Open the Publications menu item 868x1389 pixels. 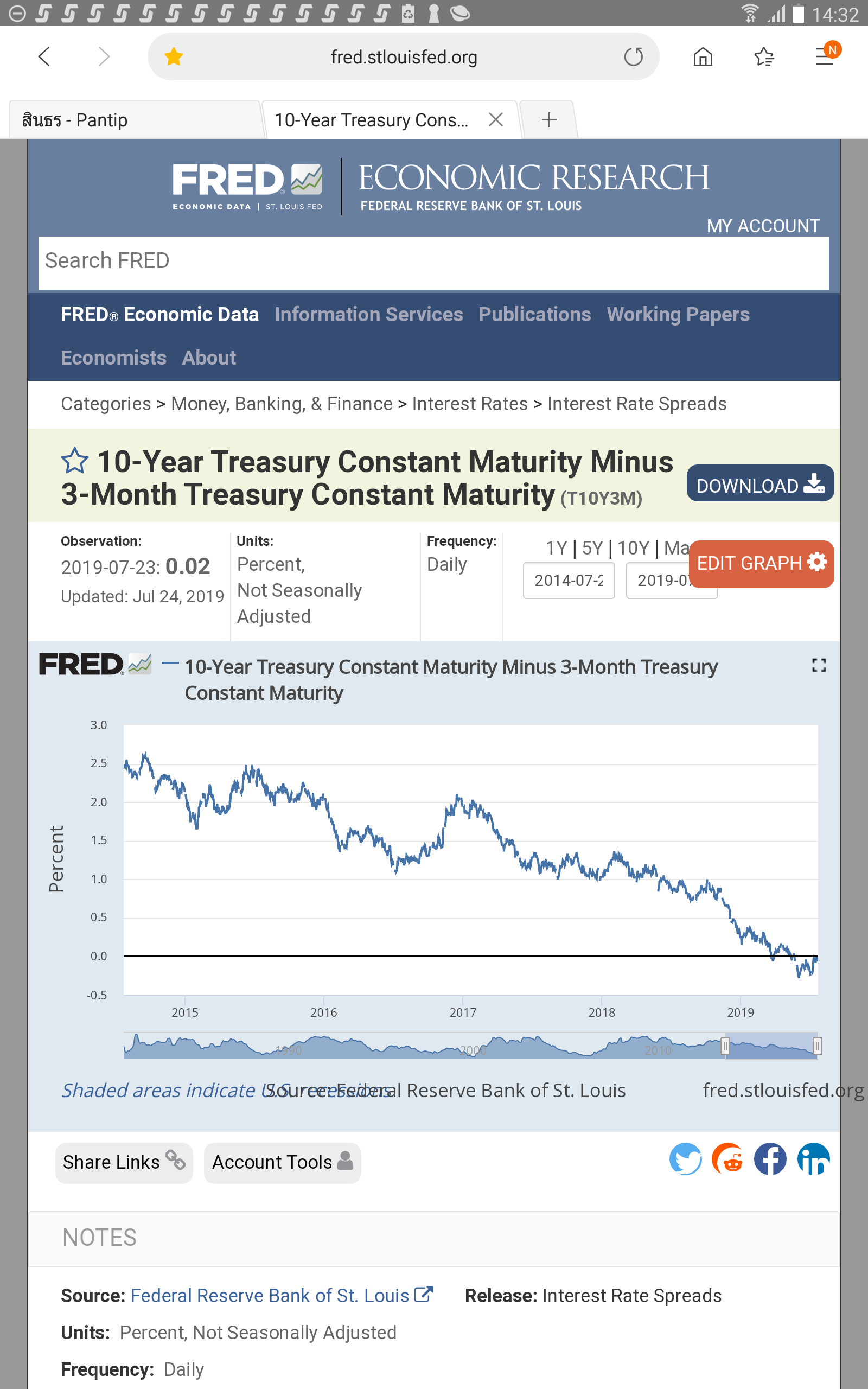tap(534, 315)
